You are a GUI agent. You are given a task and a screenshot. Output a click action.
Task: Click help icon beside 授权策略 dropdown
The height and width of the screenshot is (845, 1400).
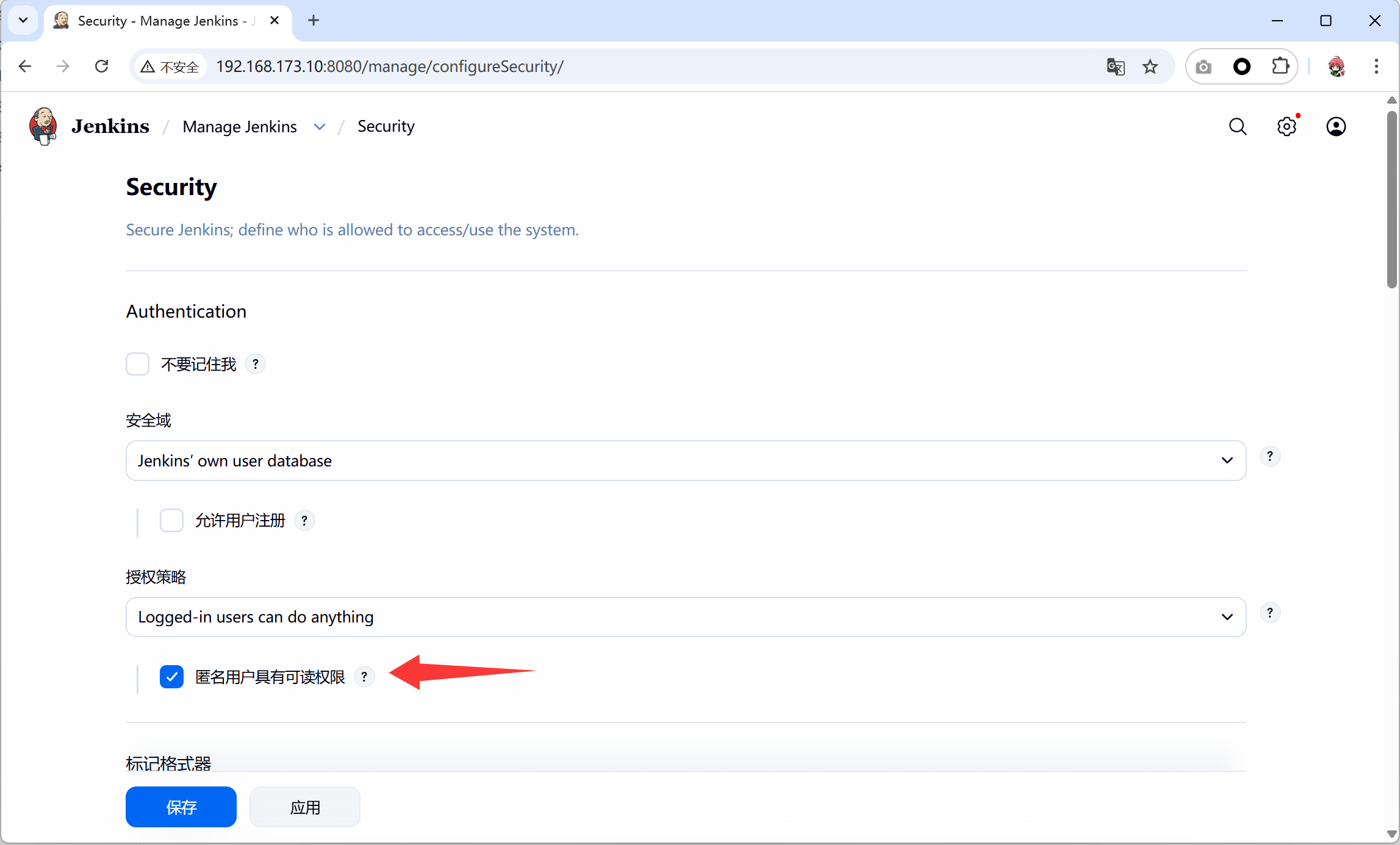point(1270,613)
